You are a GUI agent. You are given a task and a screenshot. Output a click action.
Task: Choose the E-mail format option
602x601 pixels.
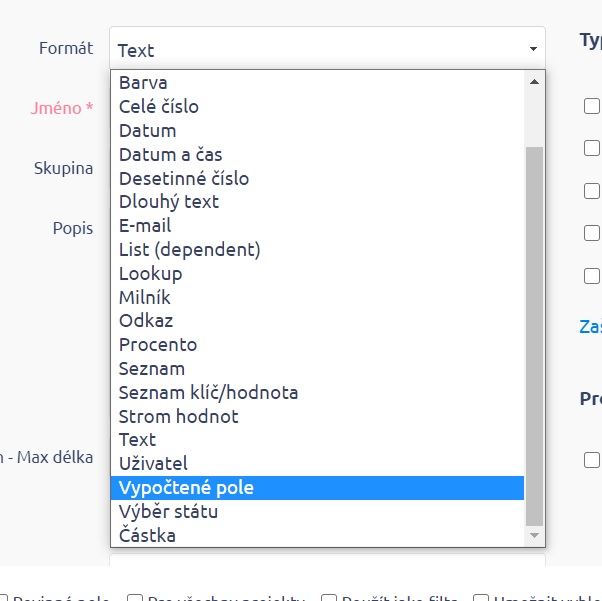[x=145, y=226]
